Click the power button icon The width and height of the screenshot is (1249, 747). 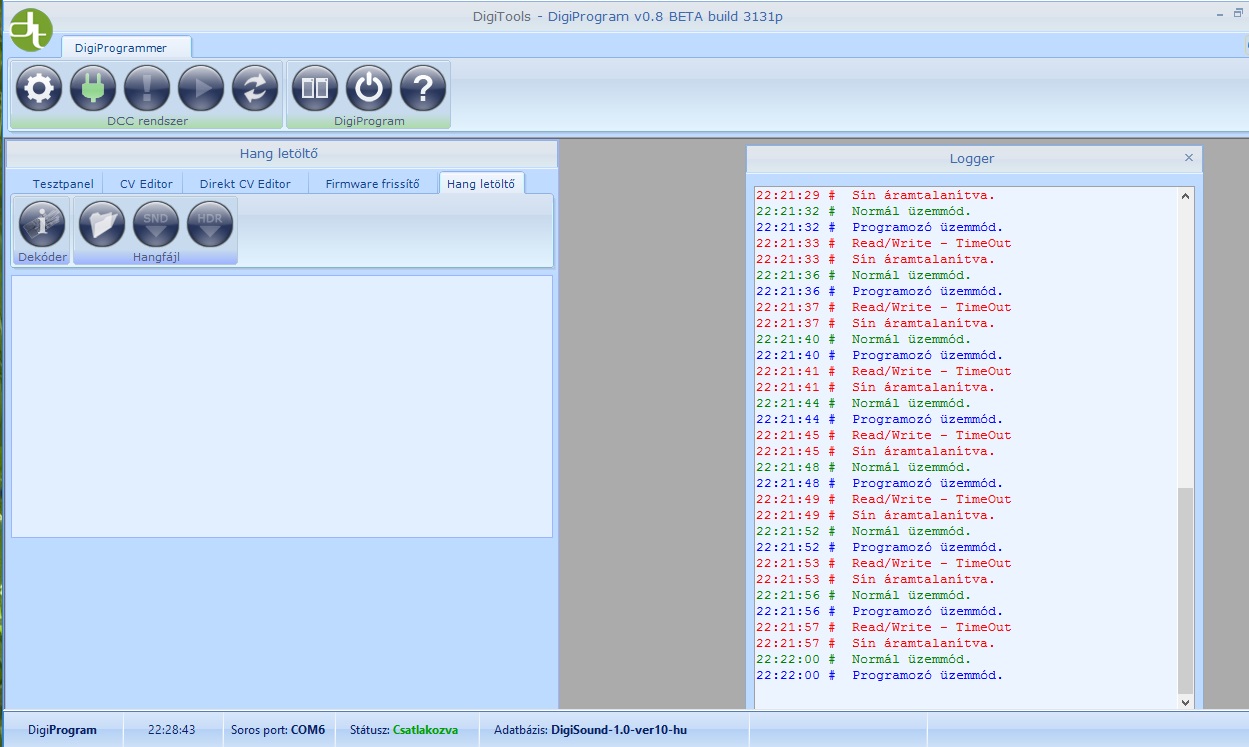369,88
